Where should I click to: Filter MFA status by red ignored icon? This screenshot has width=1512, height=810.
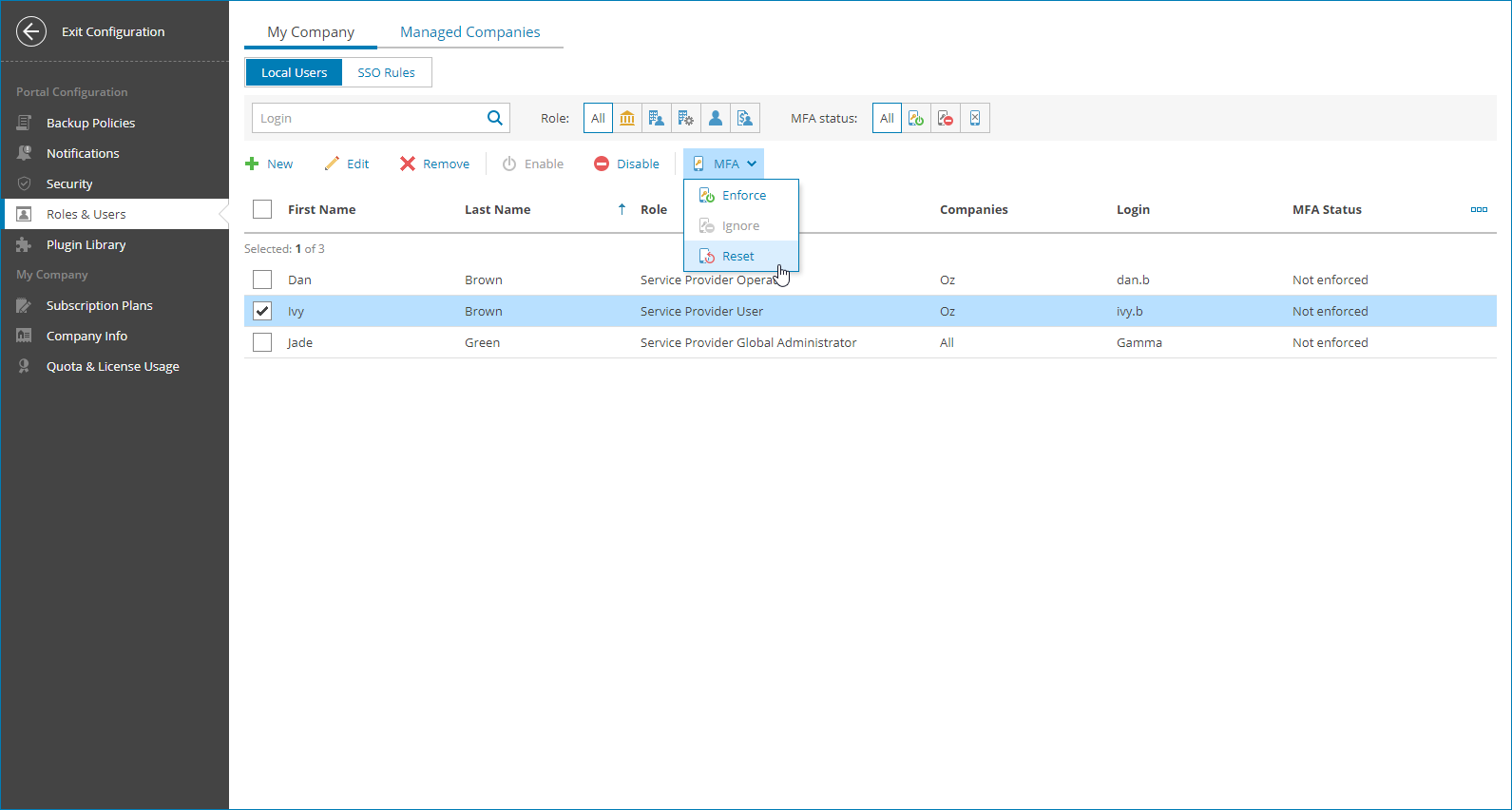pyautogui.click(x=946, y=118)
